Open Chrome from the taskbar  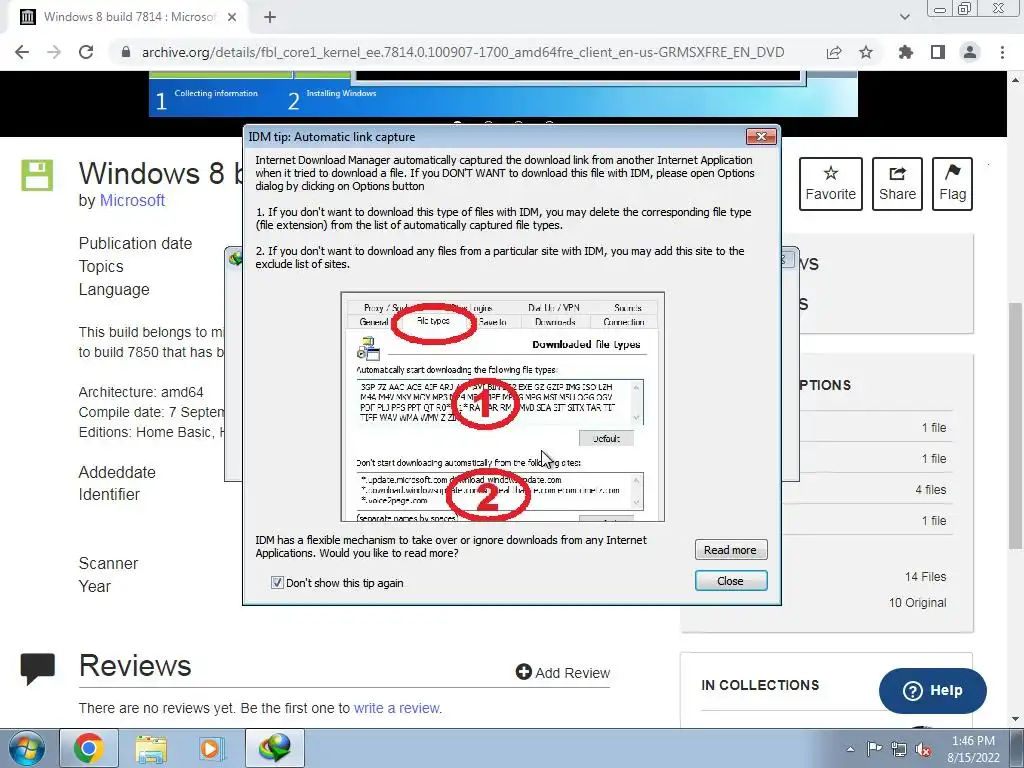click(88, 748)
